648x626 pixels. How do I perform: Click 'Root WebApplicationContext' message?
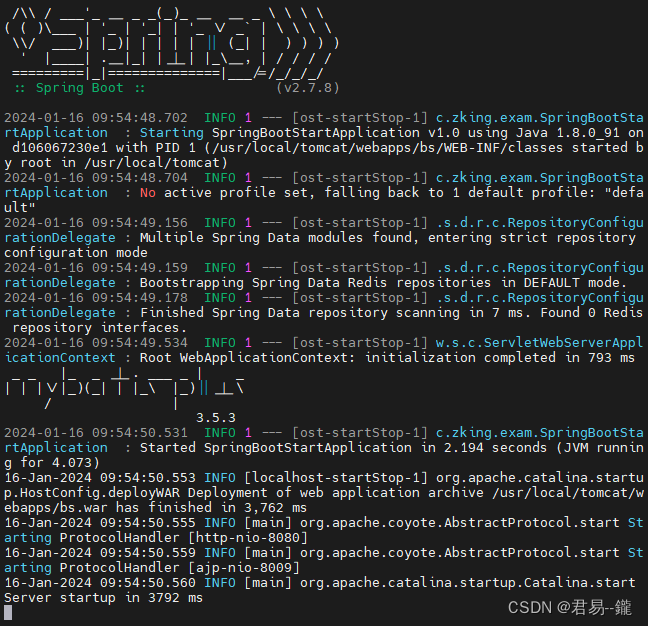pyautogui.click(x=248, y=358)
